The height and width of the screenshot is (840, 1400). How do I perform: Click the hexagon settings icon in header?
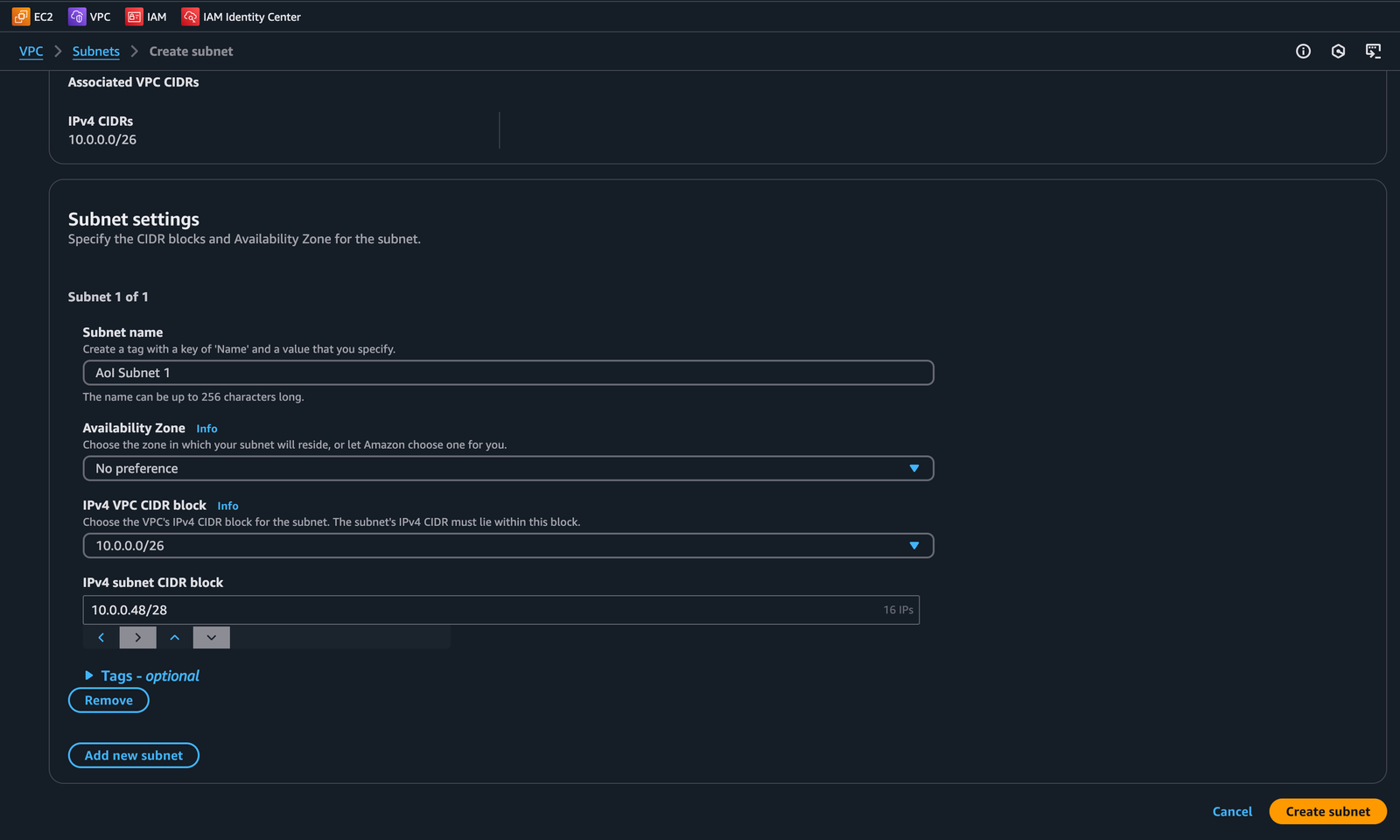tap(1338, 52)
